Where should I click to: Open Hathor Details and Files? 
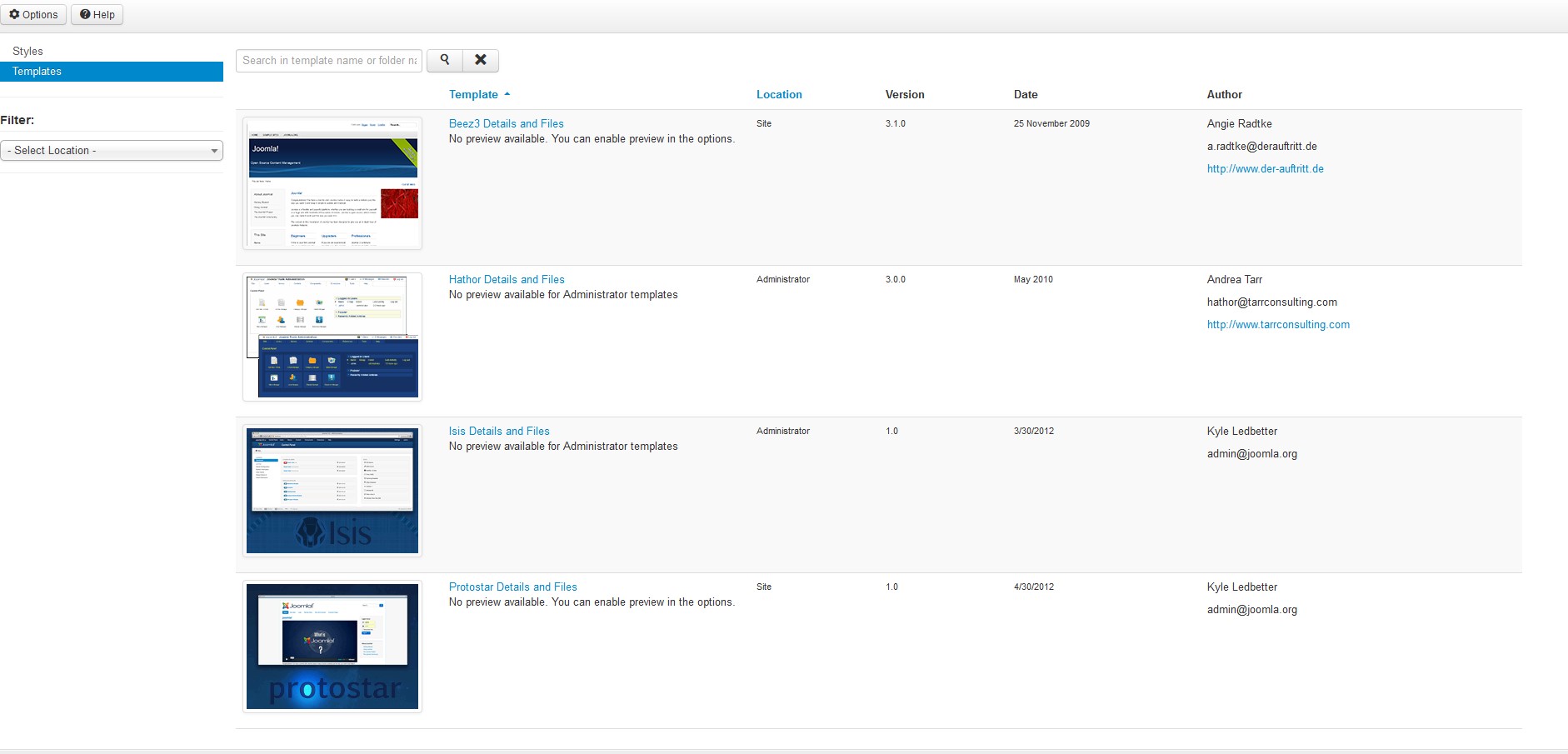[x=507, y=279]
